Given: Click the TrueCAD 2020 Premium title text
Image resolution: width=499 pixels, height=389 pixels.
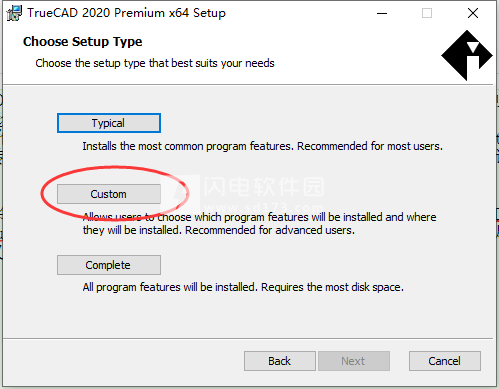Looking at the screenshot, I should click(x=126, y=13).
